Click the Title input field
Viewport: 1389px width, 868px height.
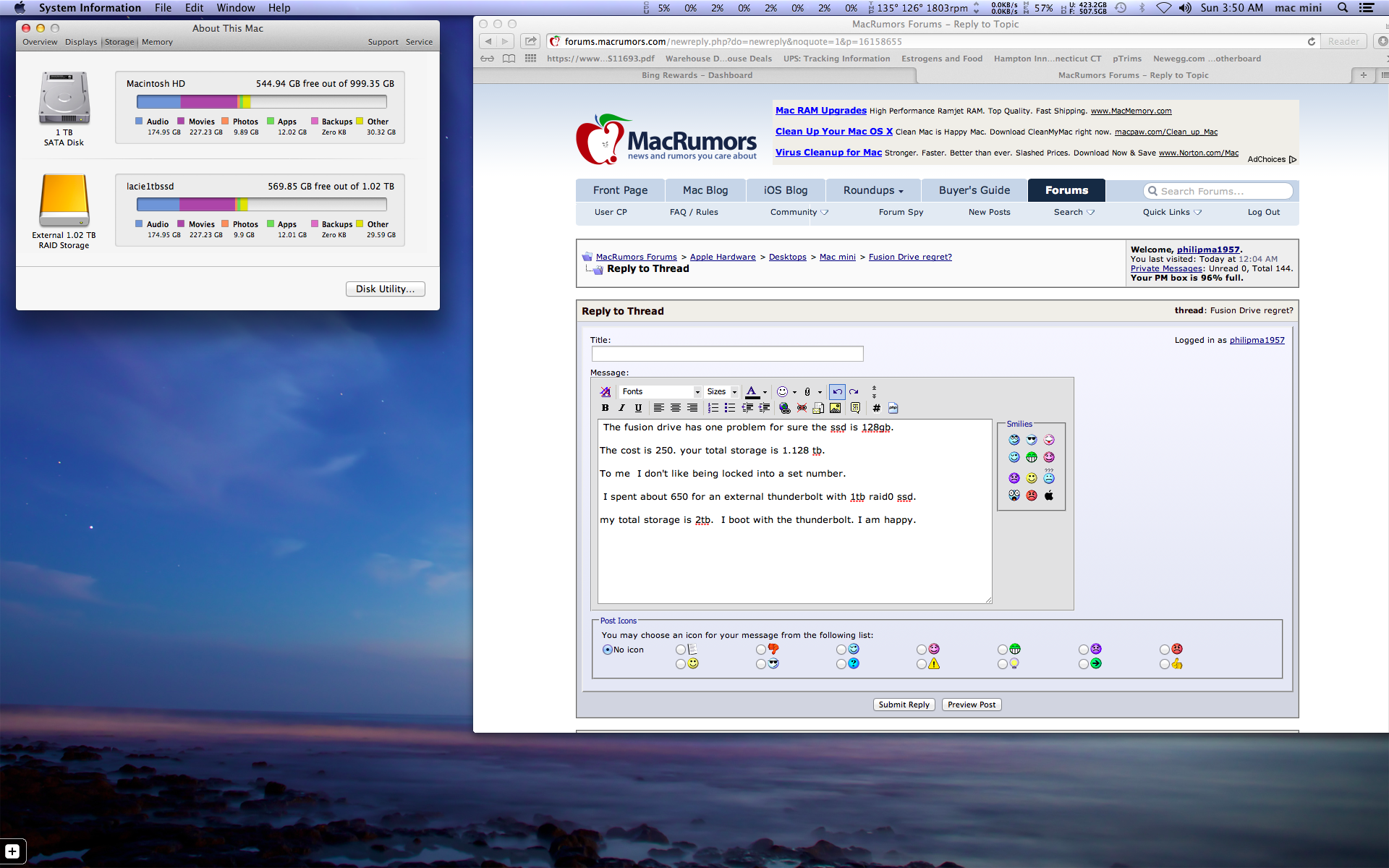point(727,354)
